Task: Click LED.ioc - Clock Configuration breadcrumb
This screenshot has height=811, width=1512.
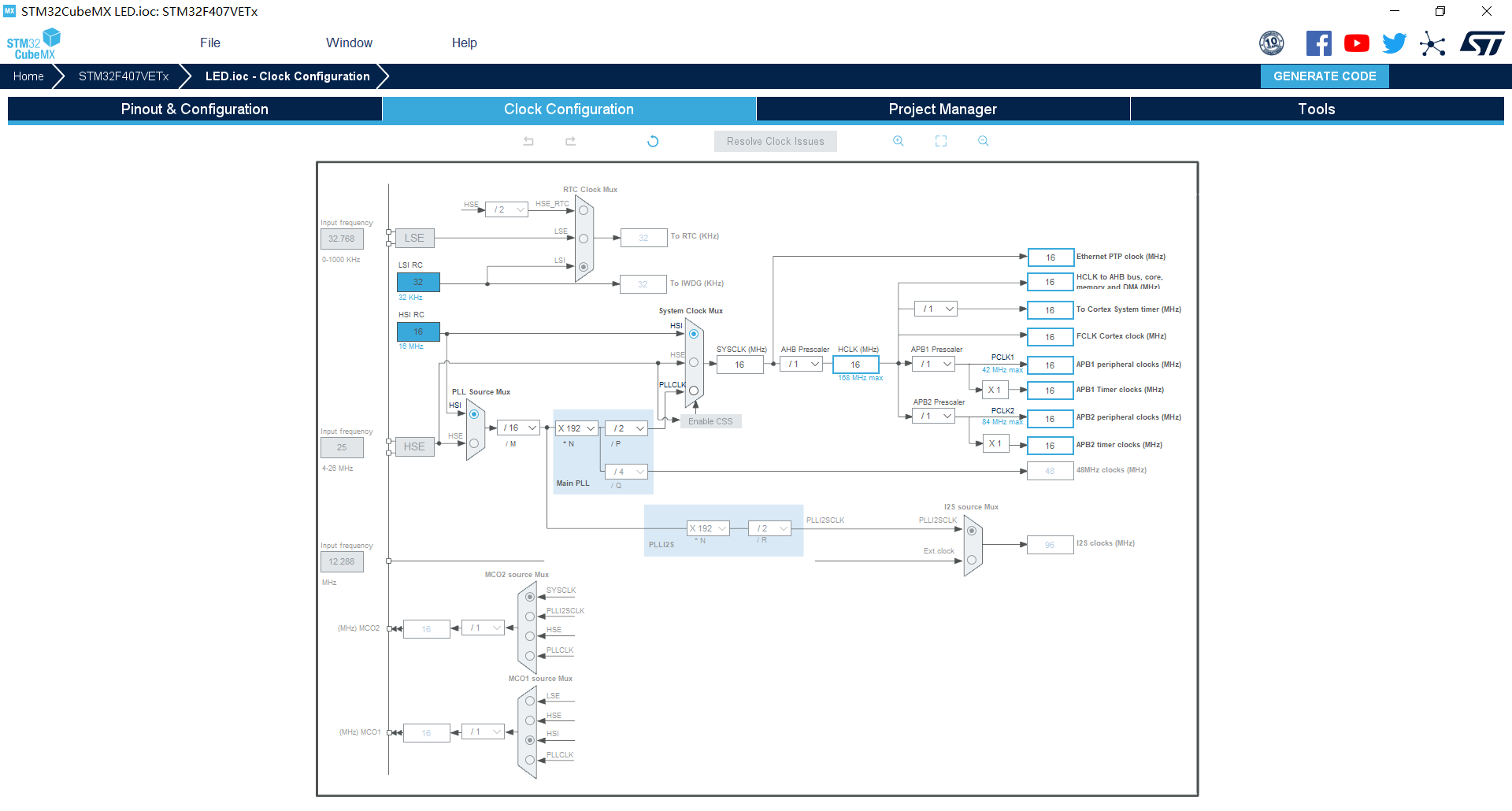Action: pos(287,76)
